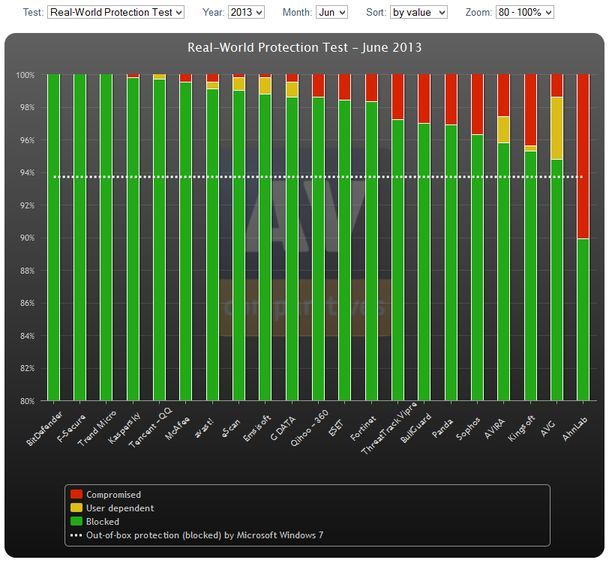
Task: Click the dotted-line legend marker for Windows 7
Action: pos(76,535)
